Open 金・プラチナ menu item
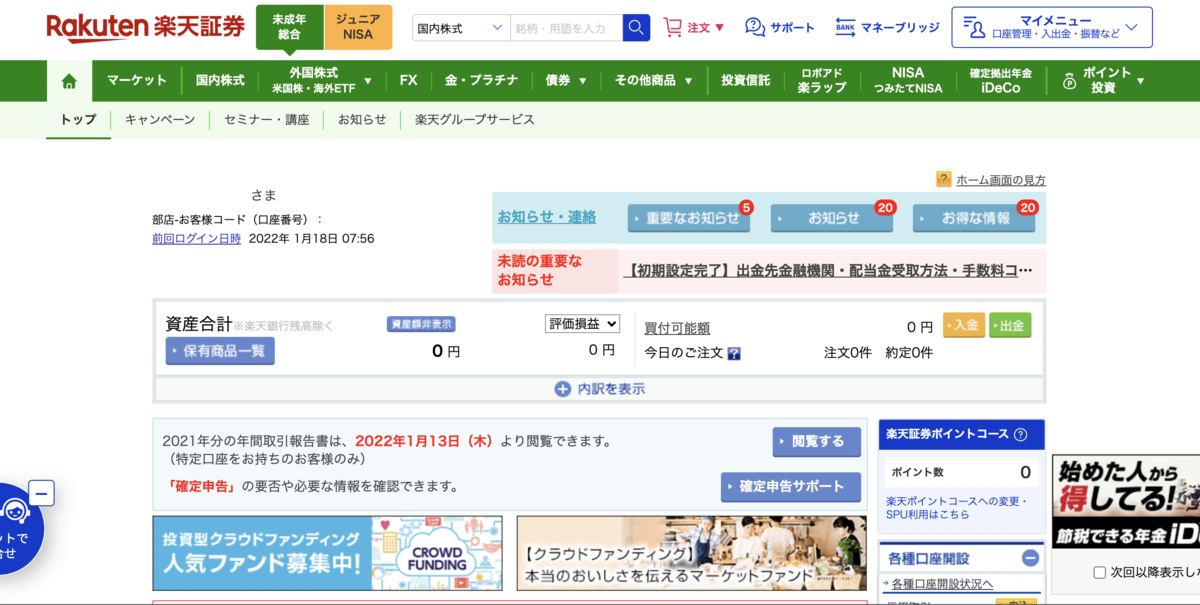The image size is (1200, 605). pyautogui.click(x=481, y=81)
